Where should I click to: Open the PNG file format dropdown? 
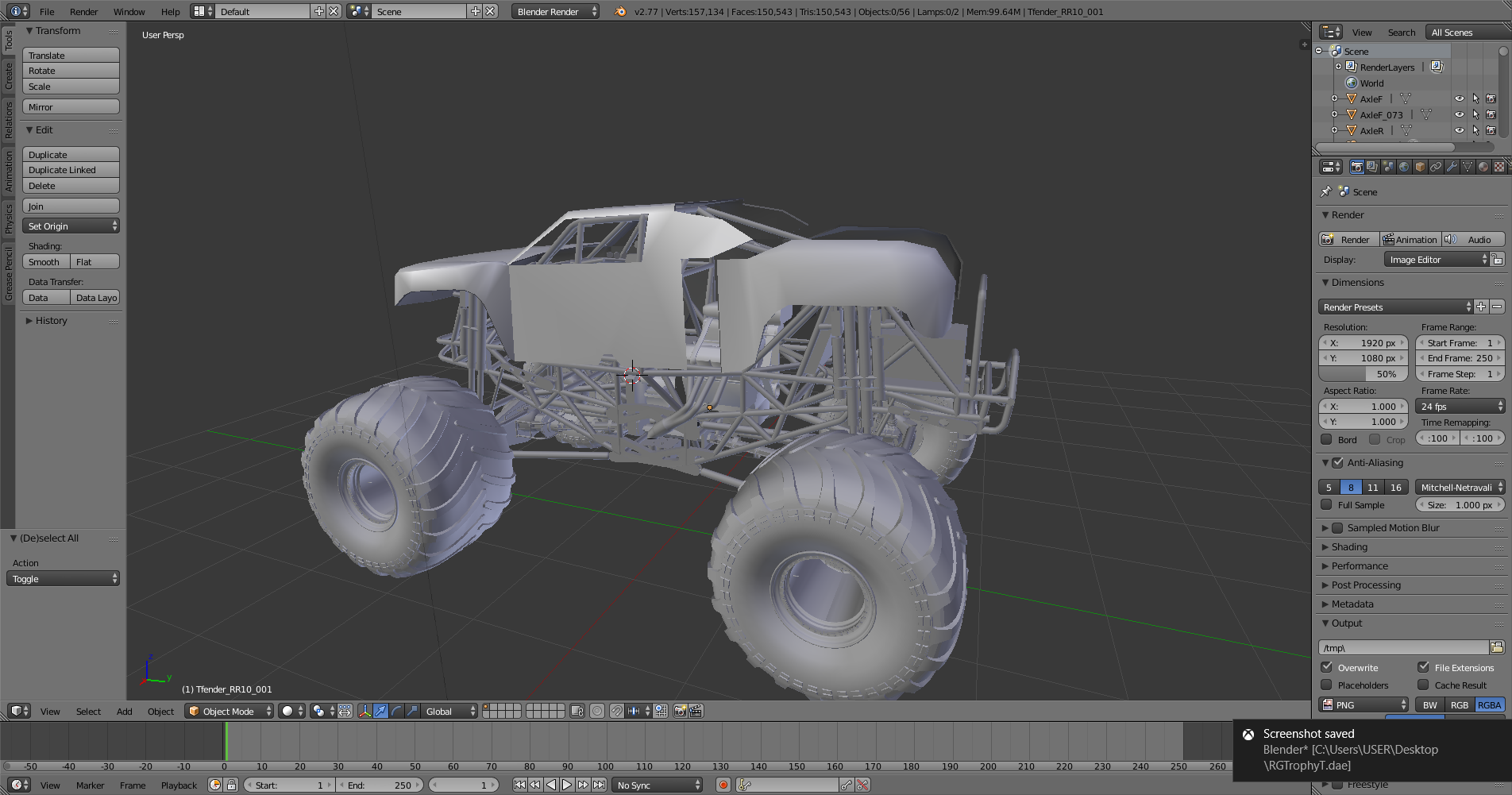pos(1363,704)
